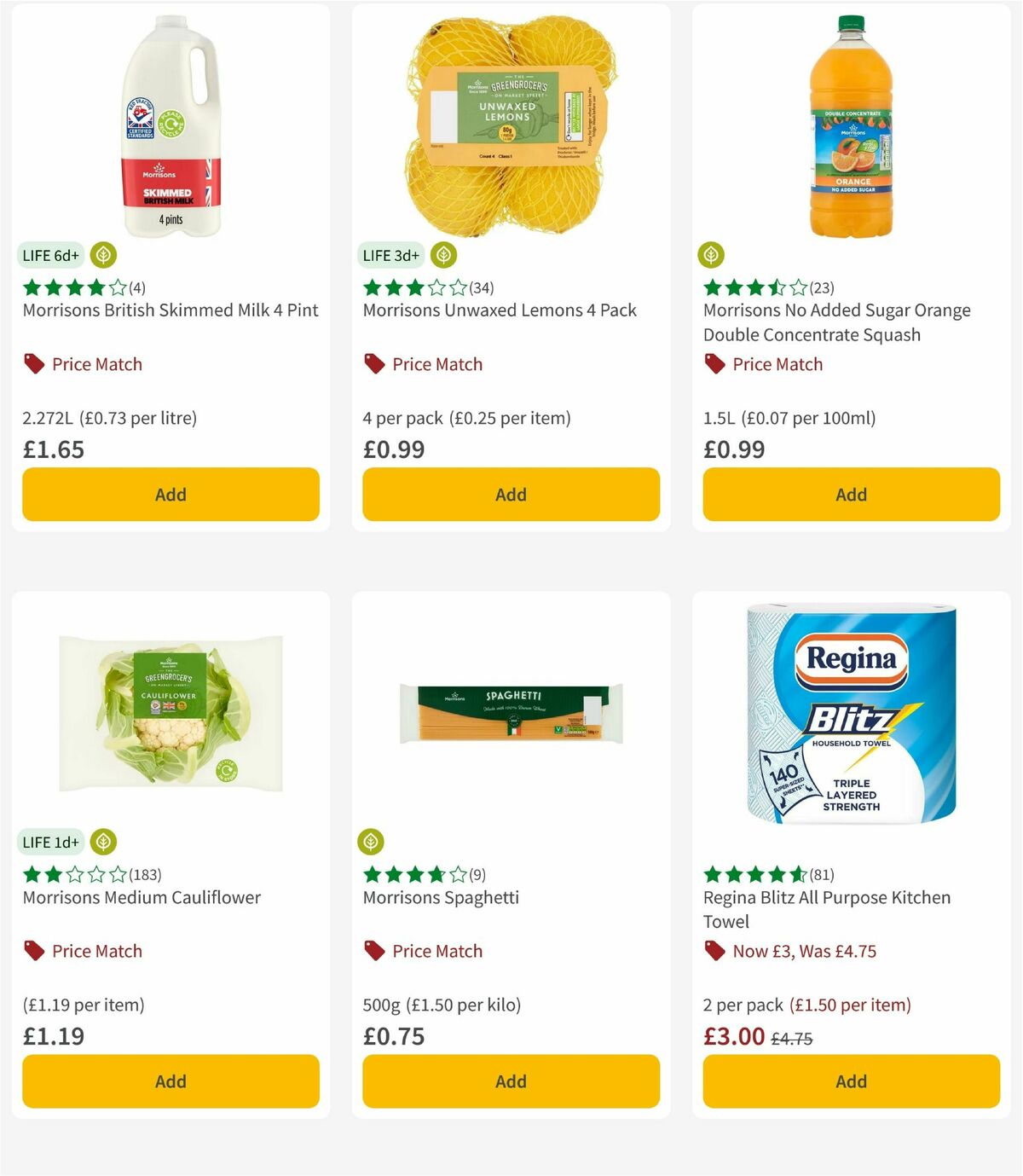This screenshot has width=1023, height=1176.
Task: Click the LIFE 6d+ badge on skimmed milk
Action: tap(49, 255)
